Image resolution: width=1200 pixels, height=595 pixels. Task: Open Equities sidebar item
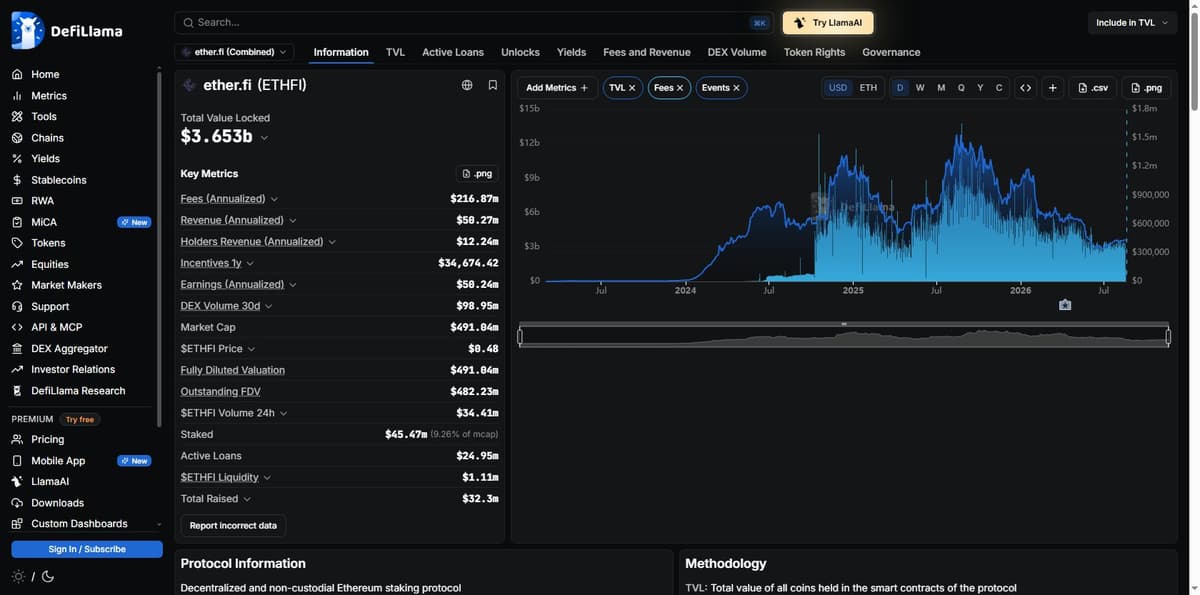click(x=50, y=264)
